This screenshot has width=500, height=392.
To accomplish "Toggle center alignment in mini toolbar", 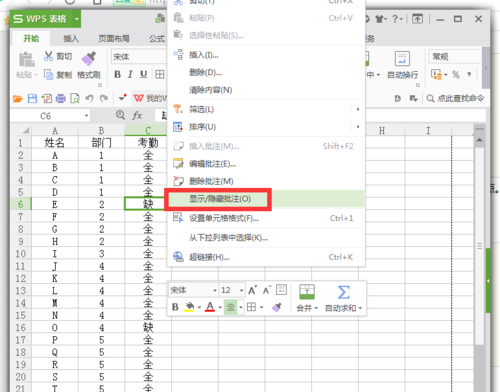I will coord(231,307).
